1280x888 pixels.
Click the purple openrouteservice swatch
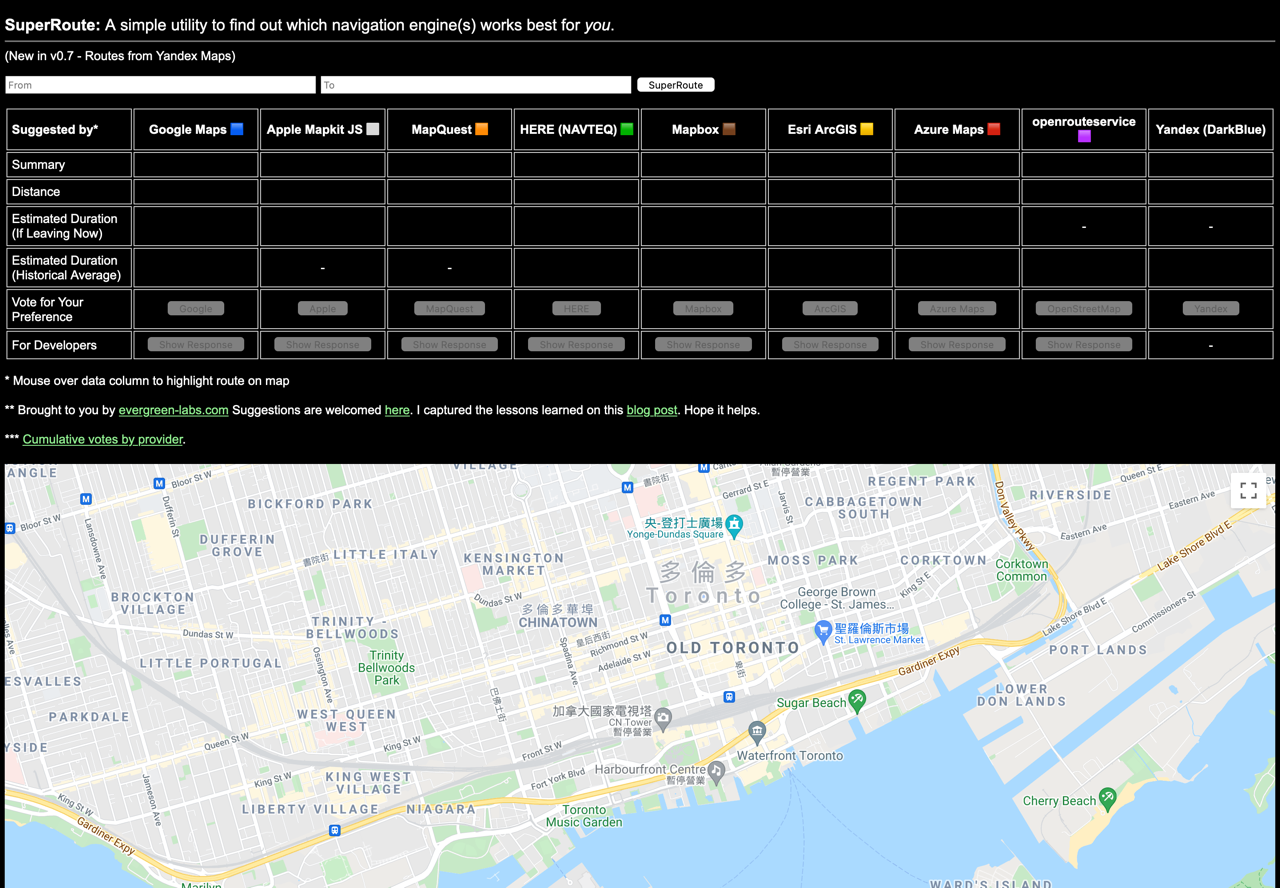[x=1084, y=136]
